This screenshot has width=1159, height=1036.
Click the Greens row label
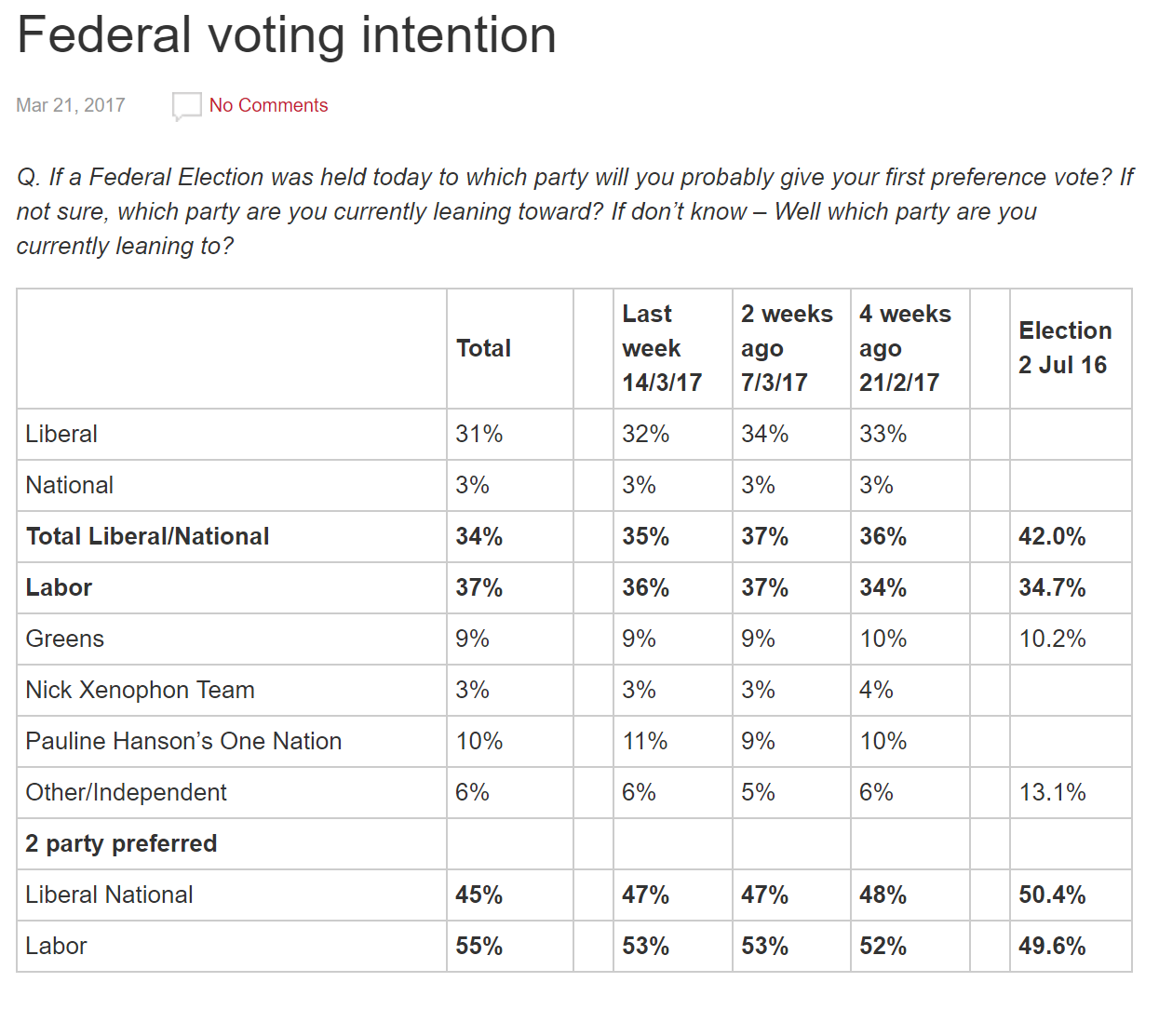(65, 639)
